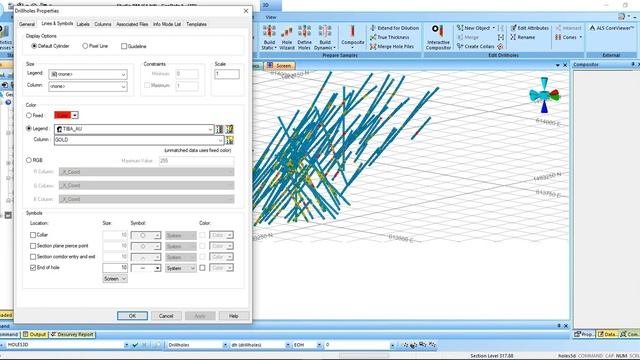Open the Cones tool in the ribbon
This screenshot has width=640, height=360.
pos(569,37)
